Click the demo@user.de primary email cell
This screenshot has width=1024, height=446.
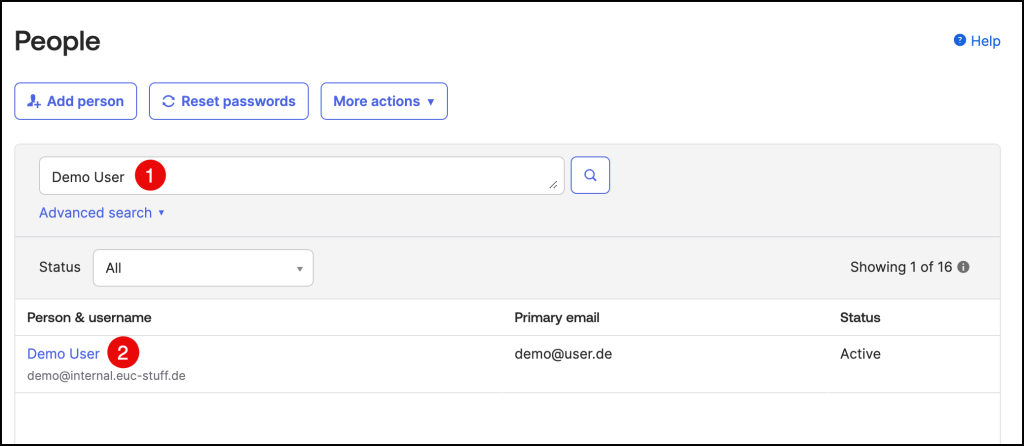(562, 354)
